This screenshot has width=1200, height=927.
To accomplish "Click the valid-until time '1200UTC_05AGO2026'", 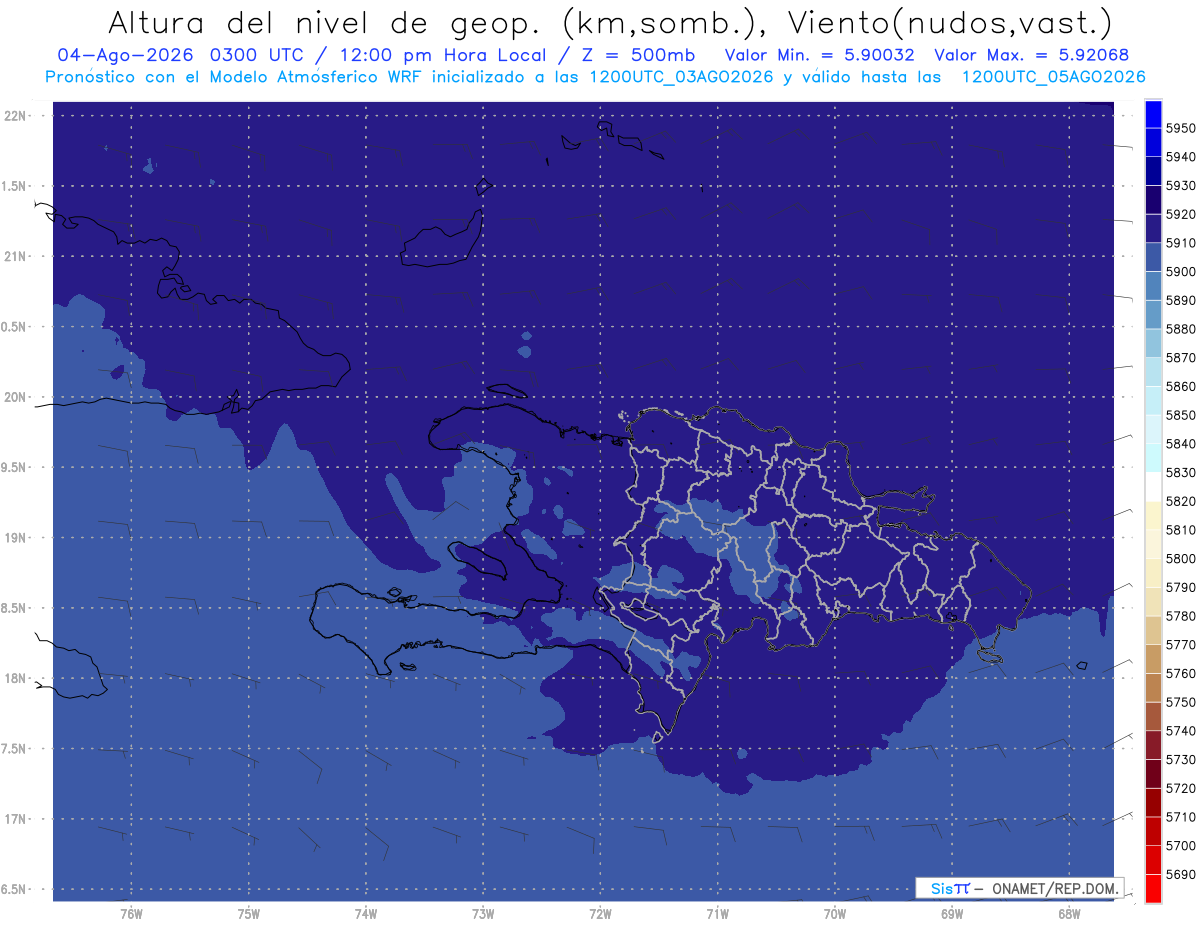I will tap(1053, 77).
